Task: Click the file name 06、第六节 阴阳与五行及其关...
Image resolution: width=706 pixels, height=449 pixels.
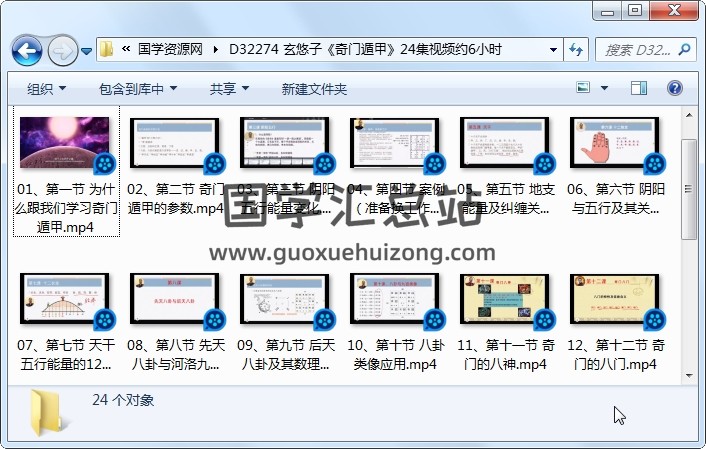Action: pos(615,199)
